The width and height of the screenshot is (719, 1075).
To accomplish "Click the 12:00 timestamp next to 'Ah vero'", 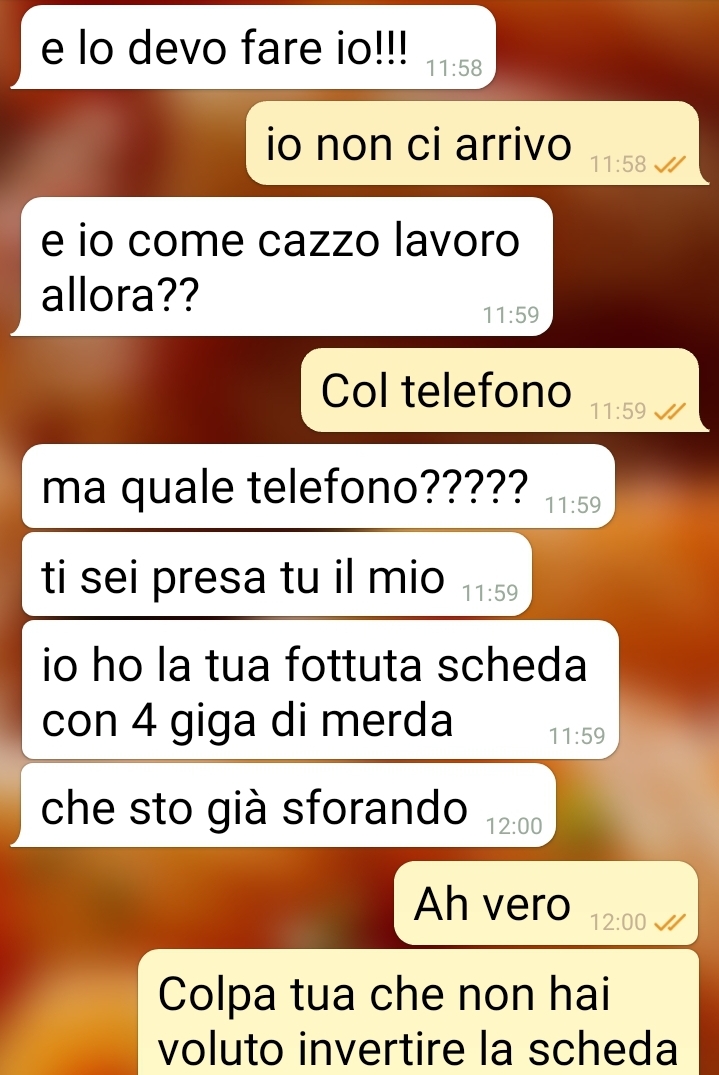I will coord(618,922).
